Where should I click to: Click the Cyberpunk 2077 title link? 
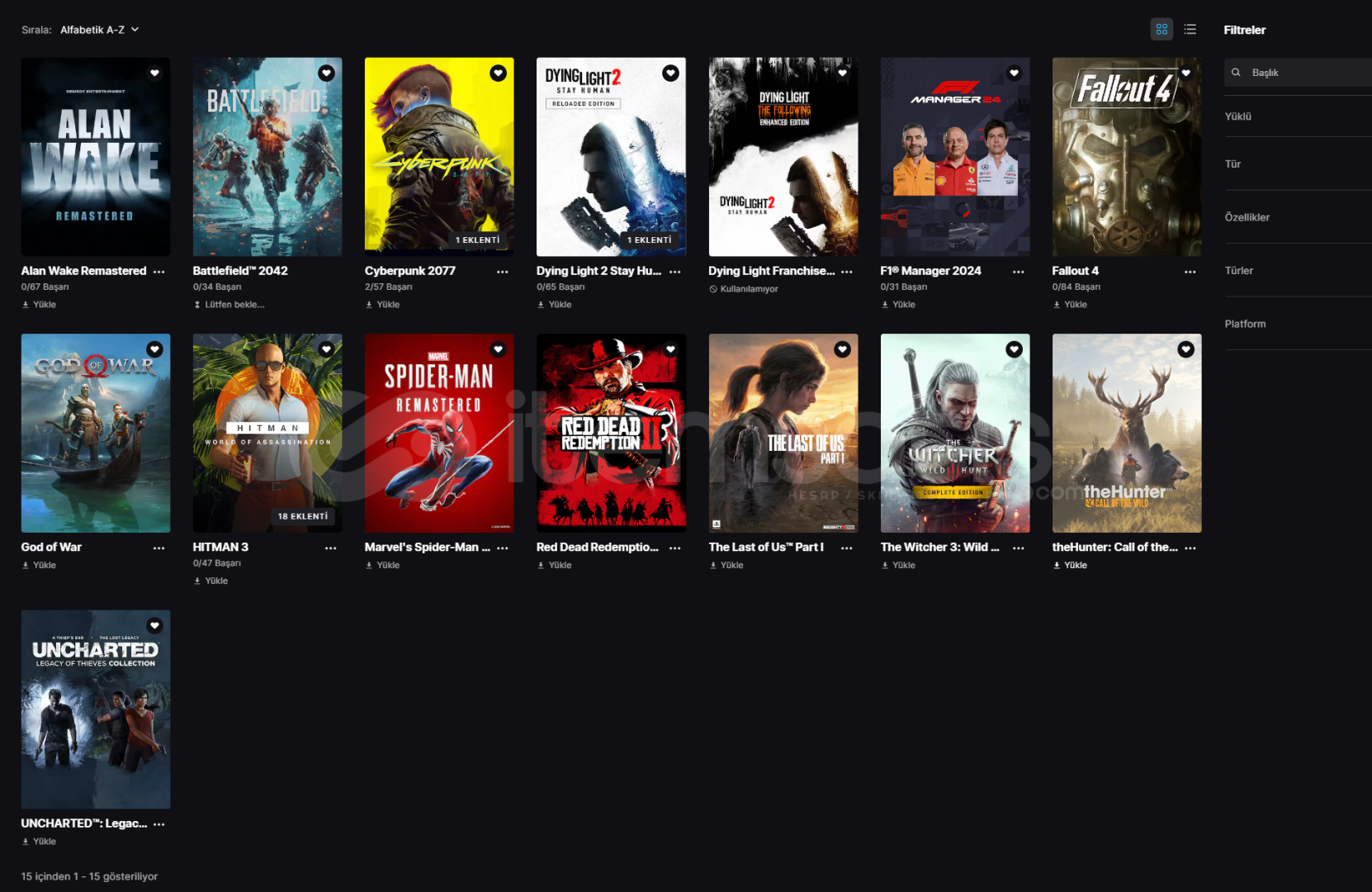click(410, 271)
